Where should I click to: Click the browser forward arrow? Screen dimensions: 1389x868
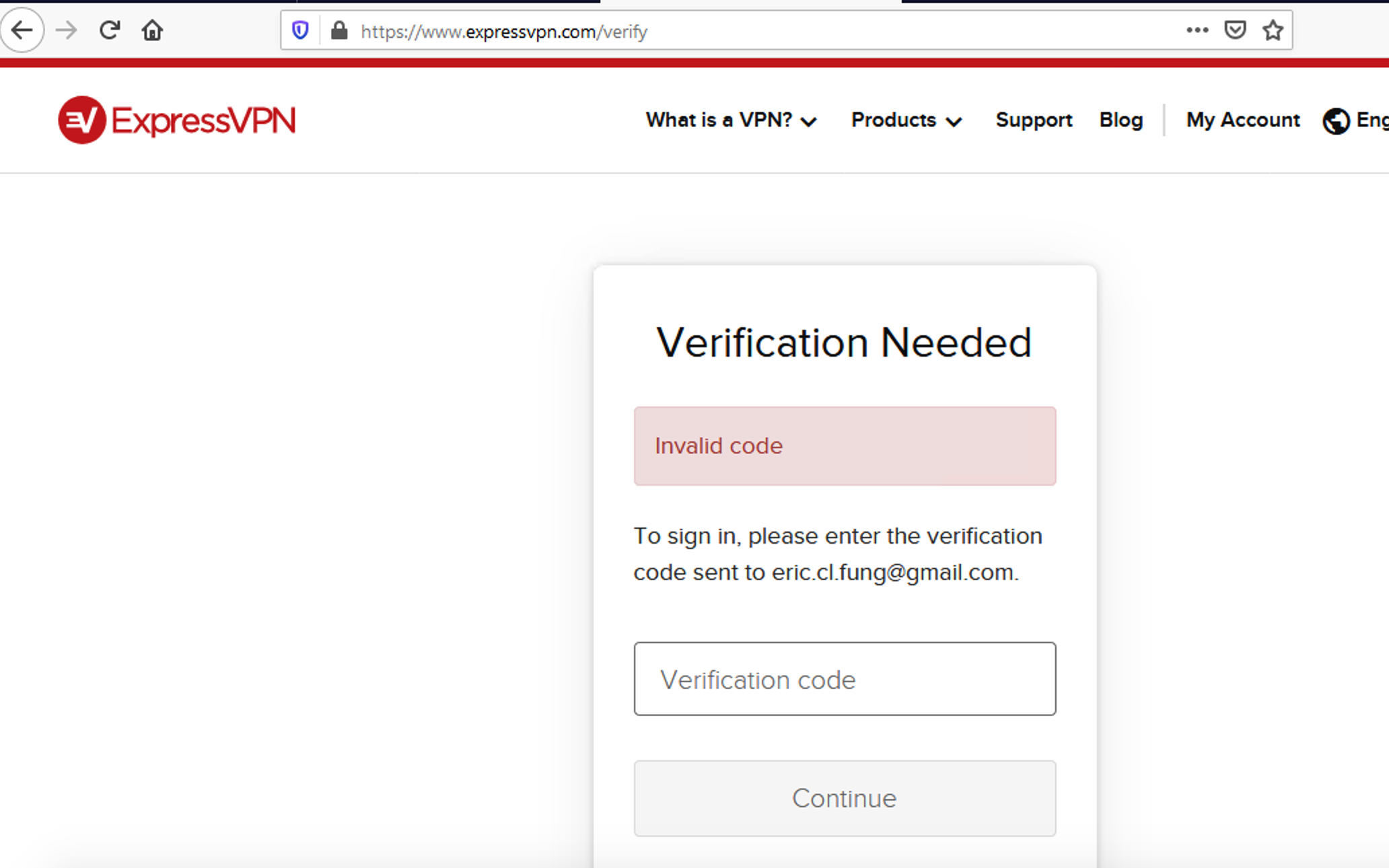(x=66, y=30)
